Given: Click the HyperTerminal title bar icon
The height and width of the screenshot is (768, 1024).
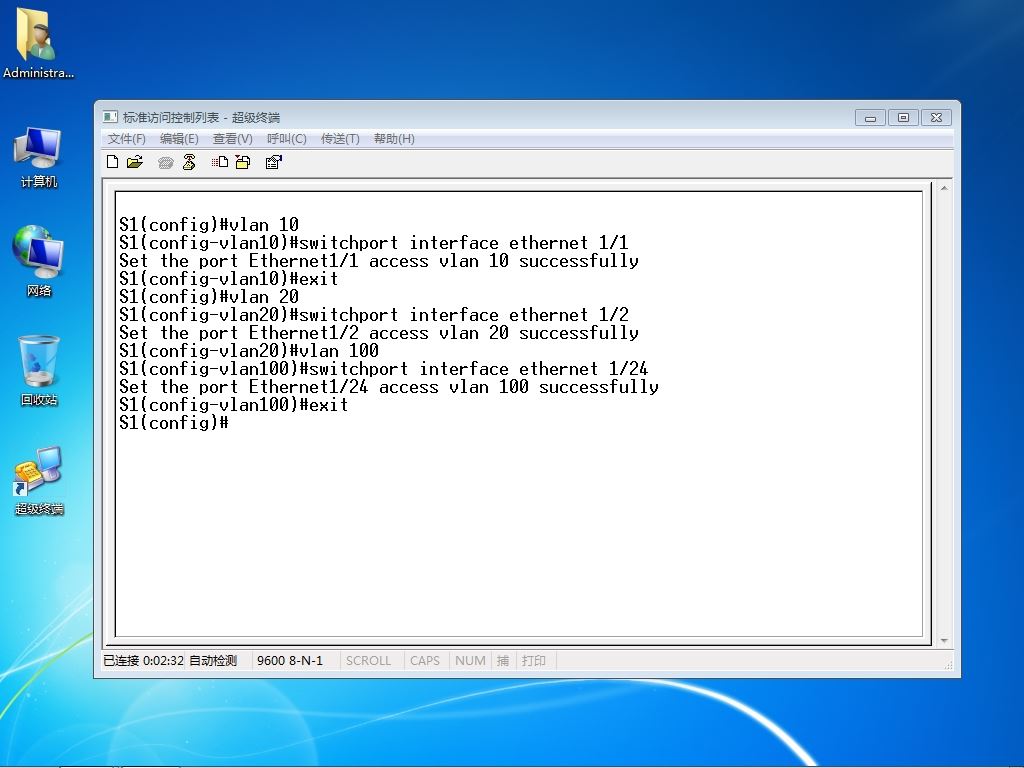Looking at the screenshot, I should (110, 117).
